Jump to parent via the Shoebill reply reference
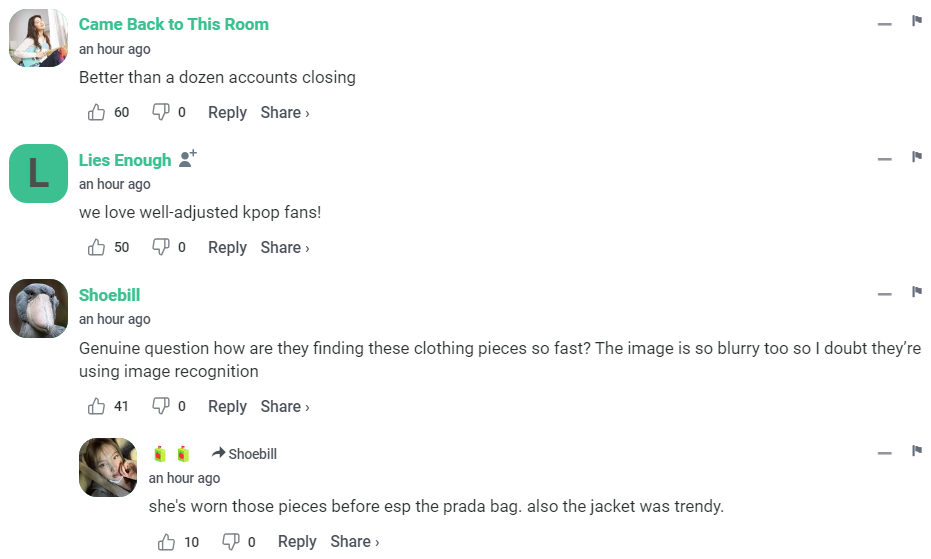 tap(245, 454)
